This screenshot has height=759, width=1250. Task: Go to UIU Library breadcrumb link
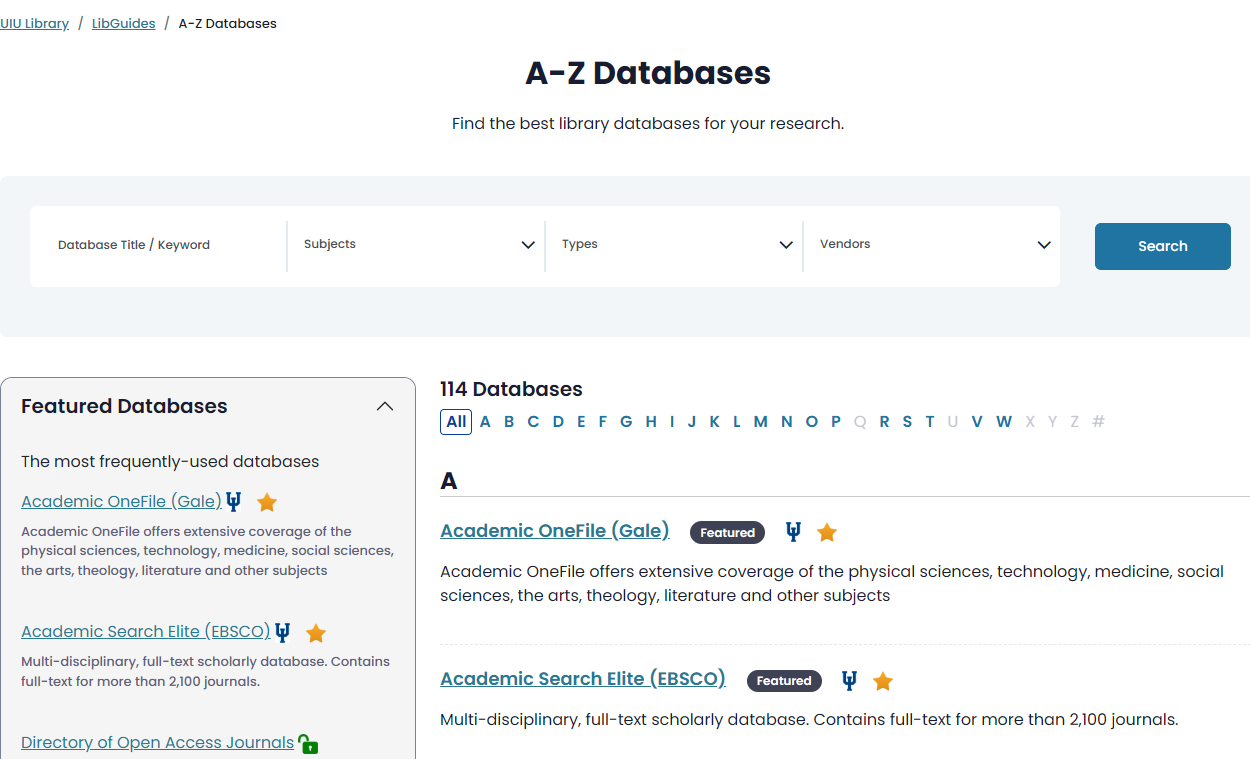pos(34,23)
